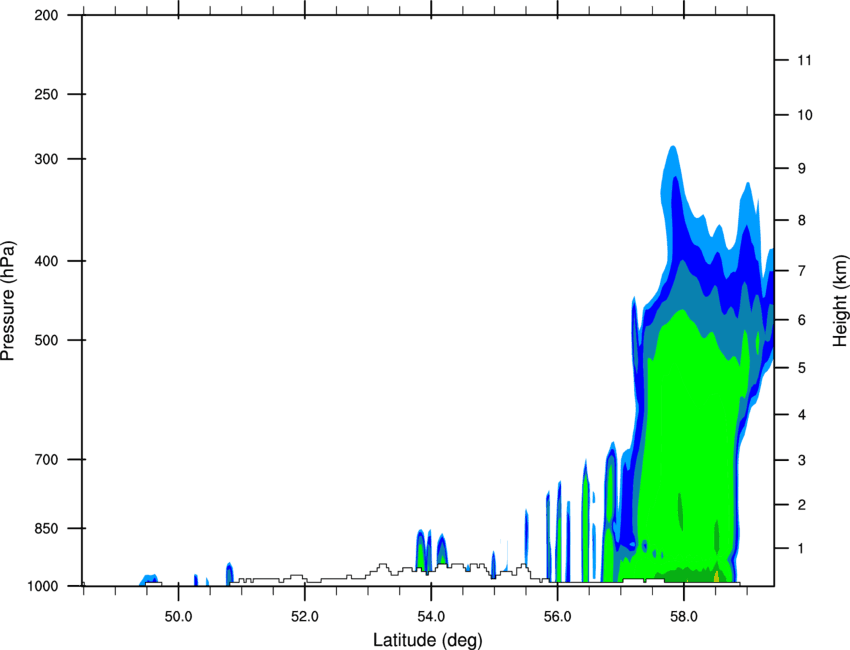The image size is (850, 650).
Task: Pick the 5 km height label
Action: [802, 368]
